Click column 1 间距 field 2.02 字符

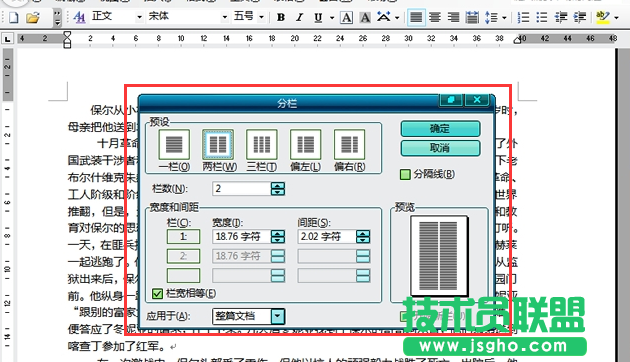click(326, 236)
